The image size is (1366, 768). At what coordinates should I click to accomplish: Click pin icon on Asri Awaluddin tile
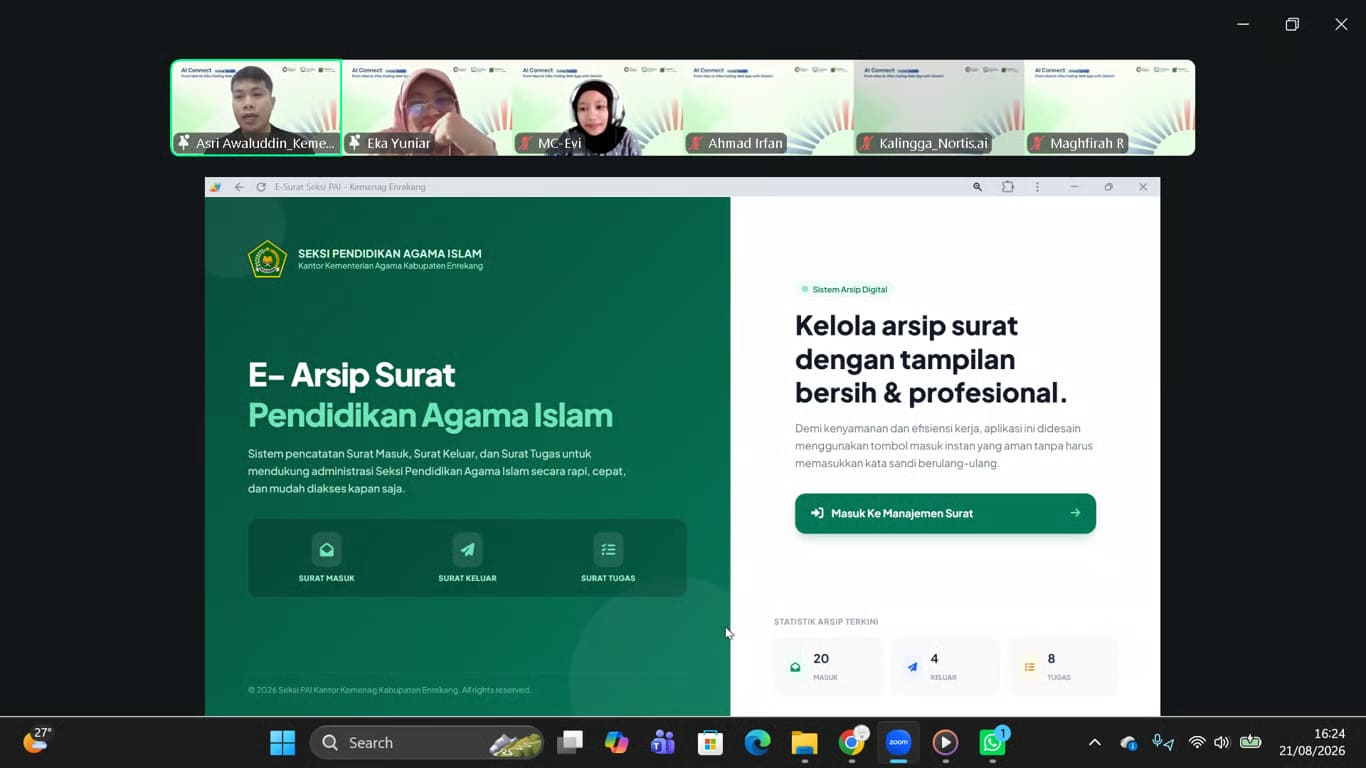point(183,143)
